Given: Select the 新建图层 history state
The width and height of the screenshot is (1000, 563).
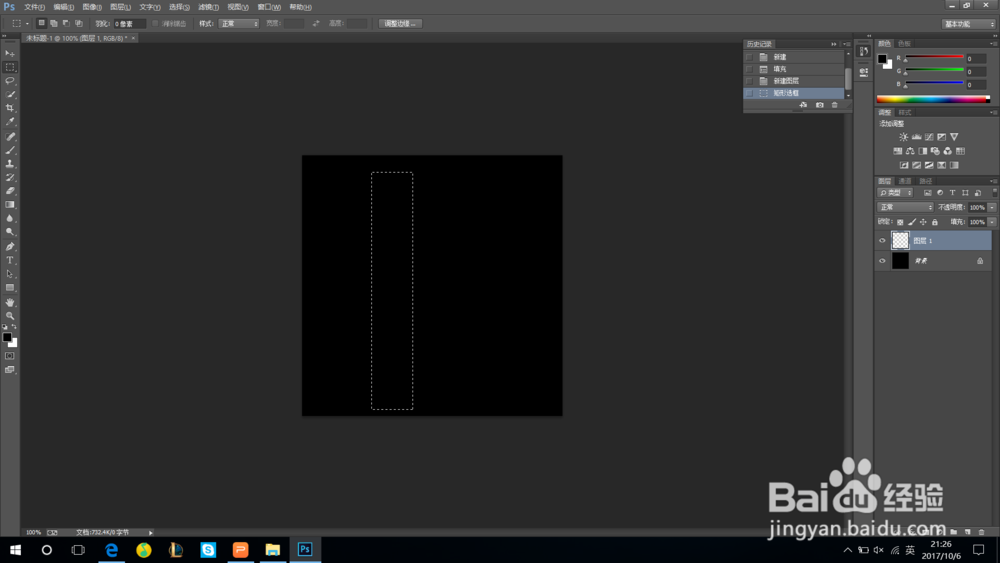Looking at the screenshot, I should click(x=794, y=81).
